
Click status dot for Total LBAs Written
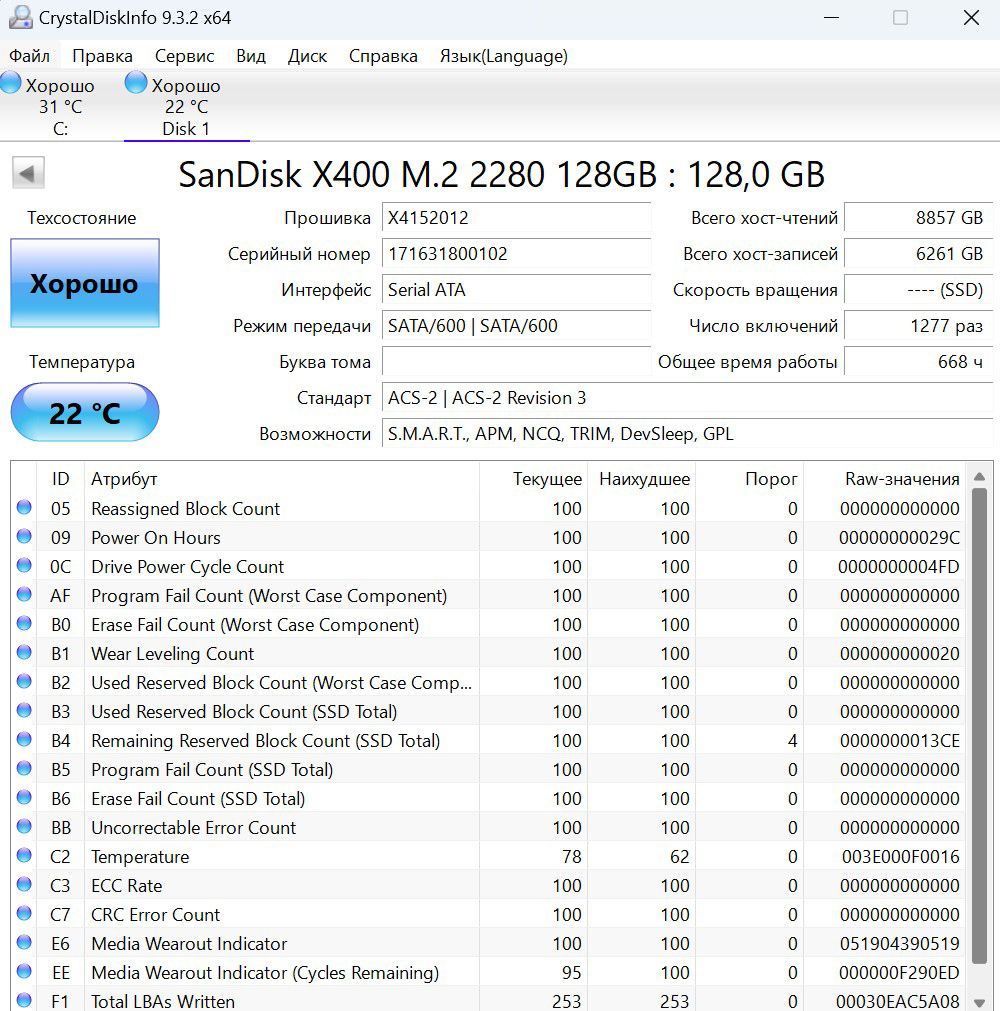point(24,1001)
